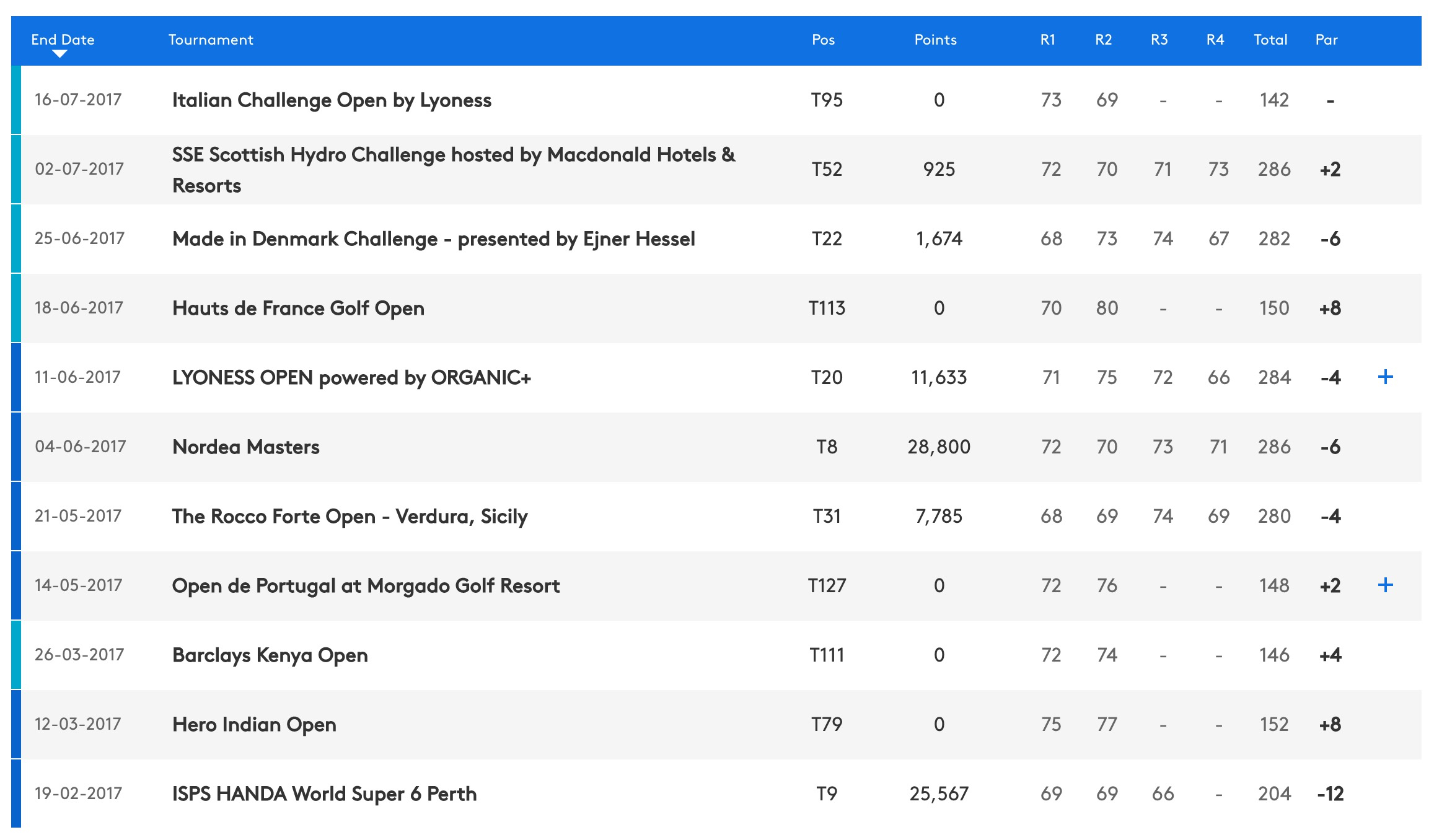Click the End Date sort arrow
The width and height of the screenshot is (1434, 840).
59,54
